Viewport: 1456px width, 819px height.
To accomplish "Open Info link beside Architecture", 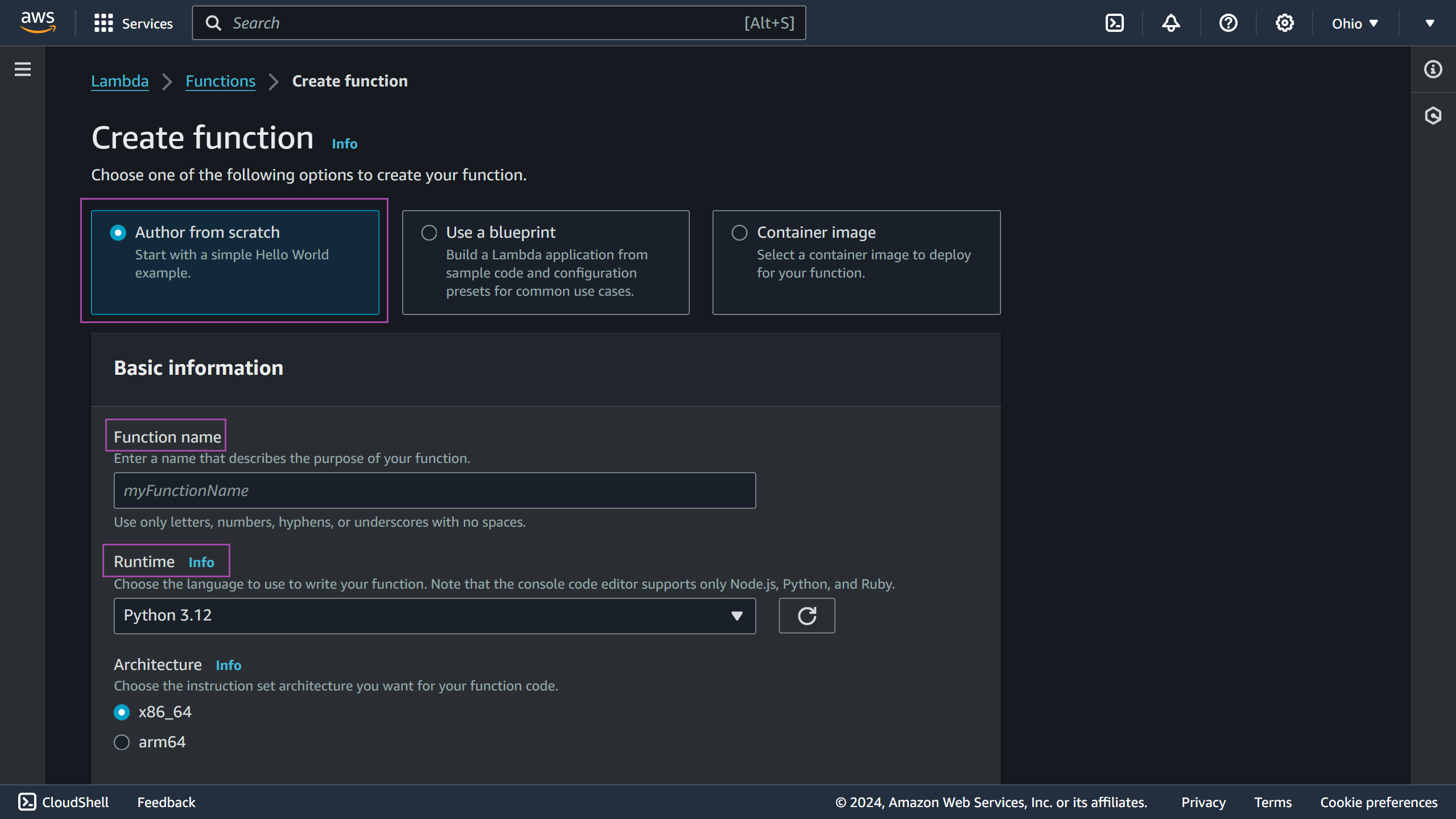I will (229, 665).
